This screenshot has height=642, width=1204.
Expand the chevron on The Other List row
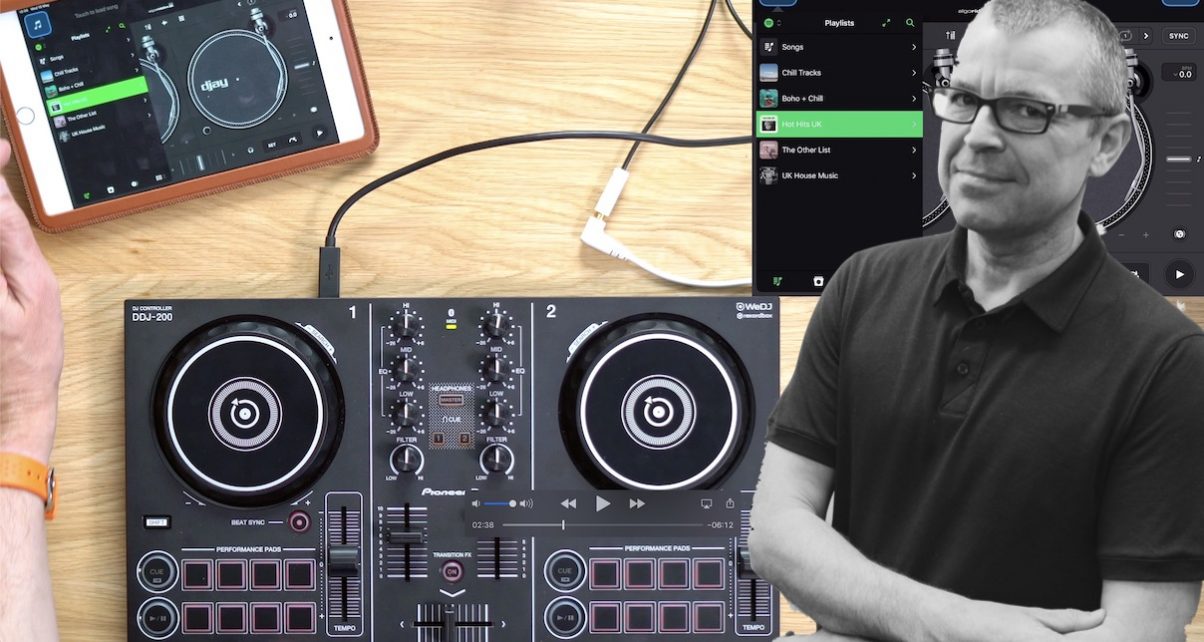click(914, 150)
